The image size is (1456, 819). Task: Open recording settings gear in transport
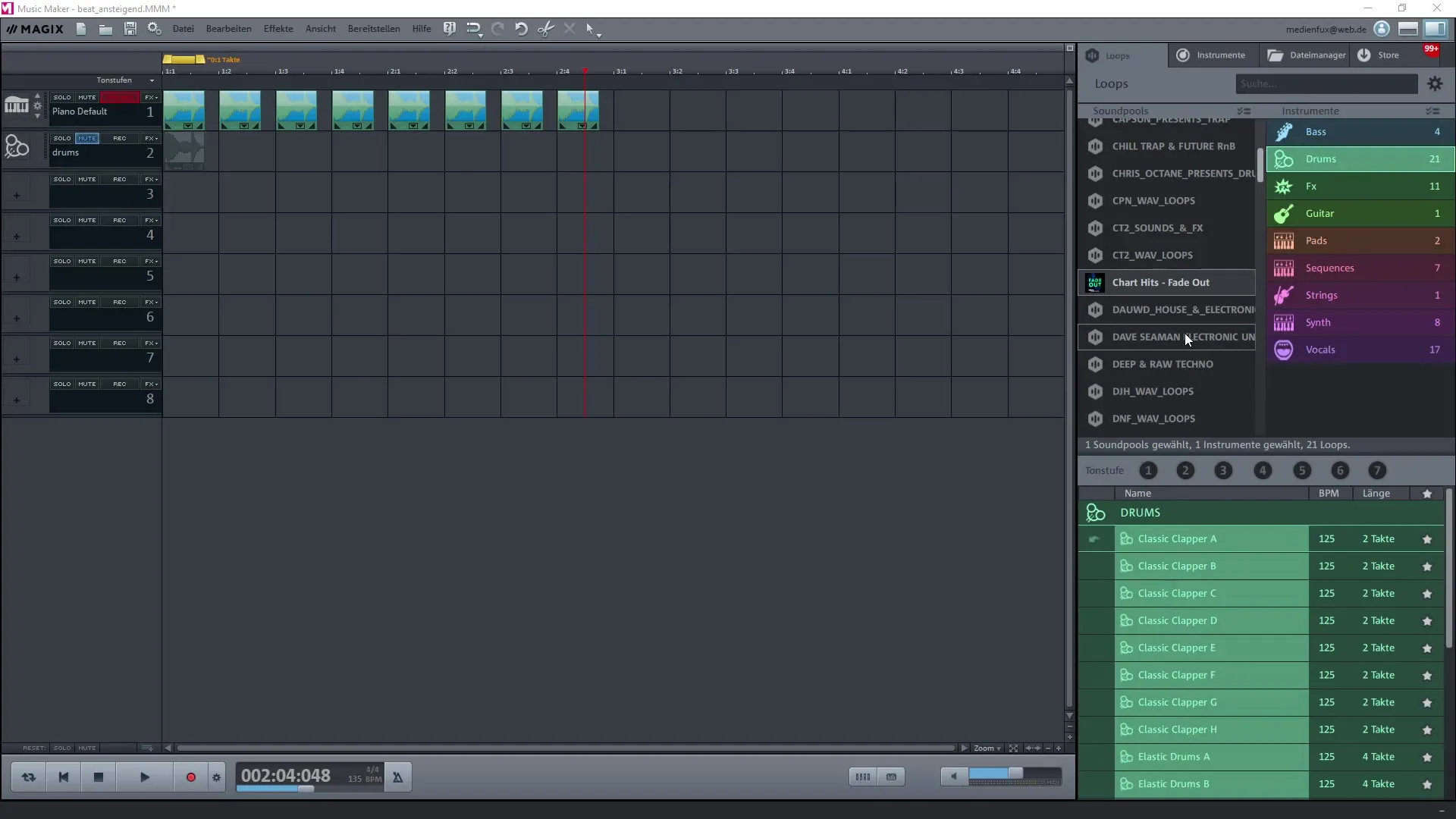pos(217,777)
